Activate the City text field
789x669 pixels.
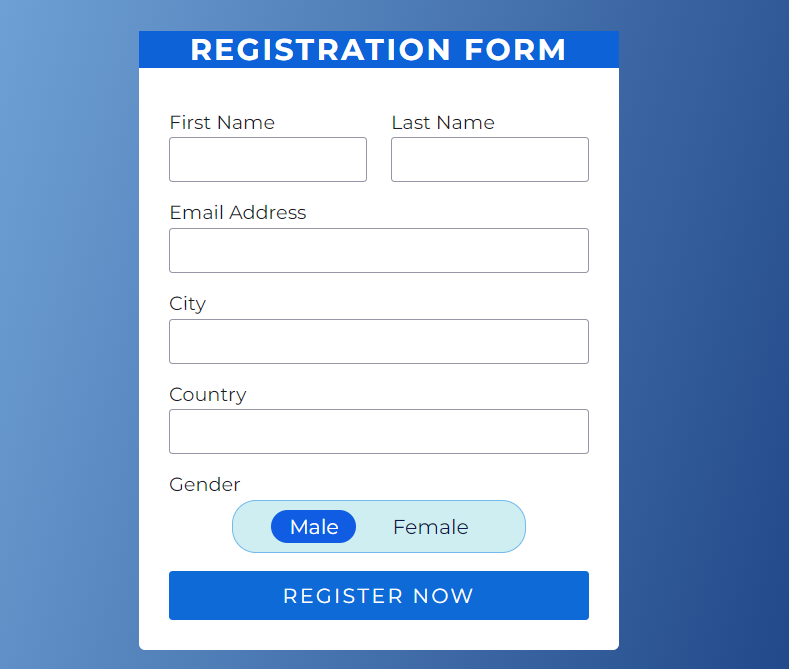click(379, 342)
